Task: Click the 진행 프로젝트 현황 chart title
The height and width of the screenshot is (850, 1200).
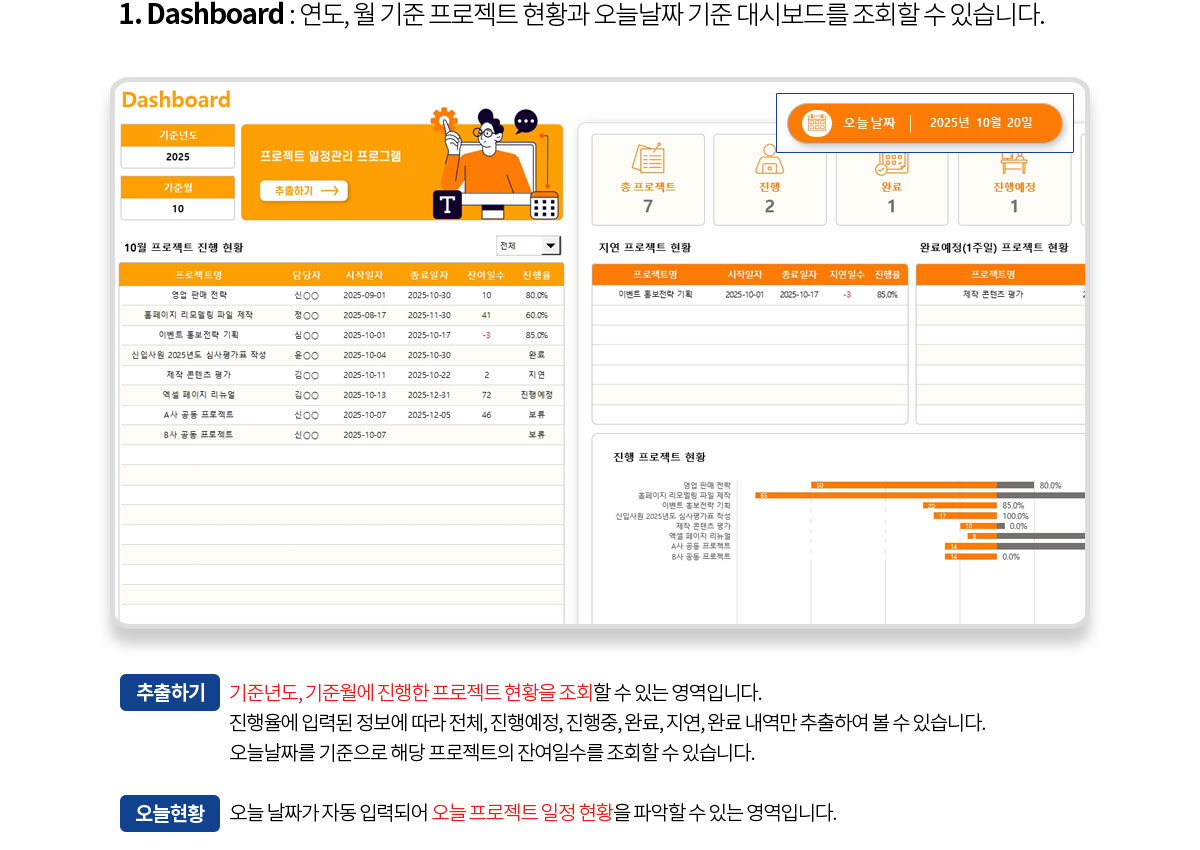Action: point(659,457)
